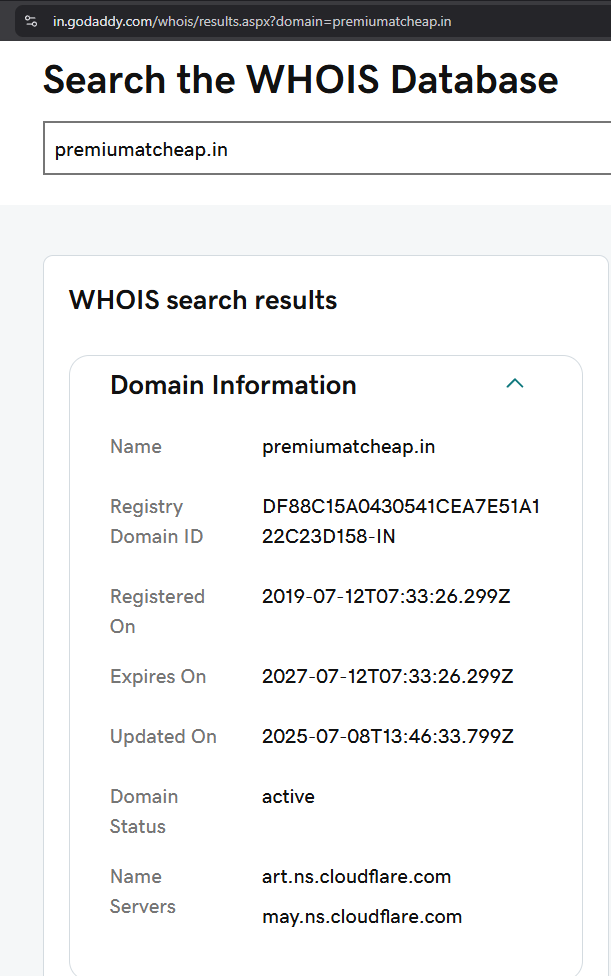The width and height of the screenshot is (611, 976).
Task: Focus the WHOIS domain search field
Action: tap(320, 148)
